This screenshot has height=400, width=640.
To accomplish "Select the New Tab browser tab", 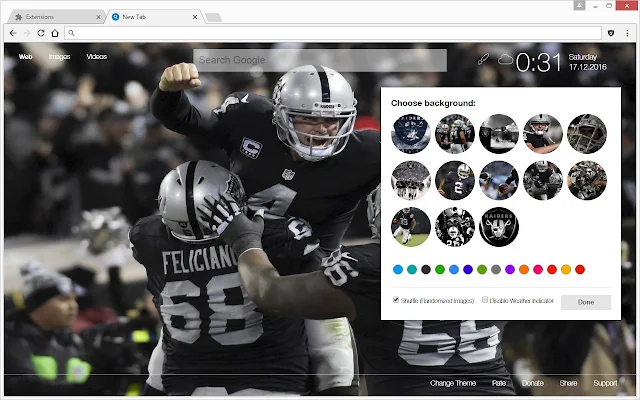I will click(154, 17).
